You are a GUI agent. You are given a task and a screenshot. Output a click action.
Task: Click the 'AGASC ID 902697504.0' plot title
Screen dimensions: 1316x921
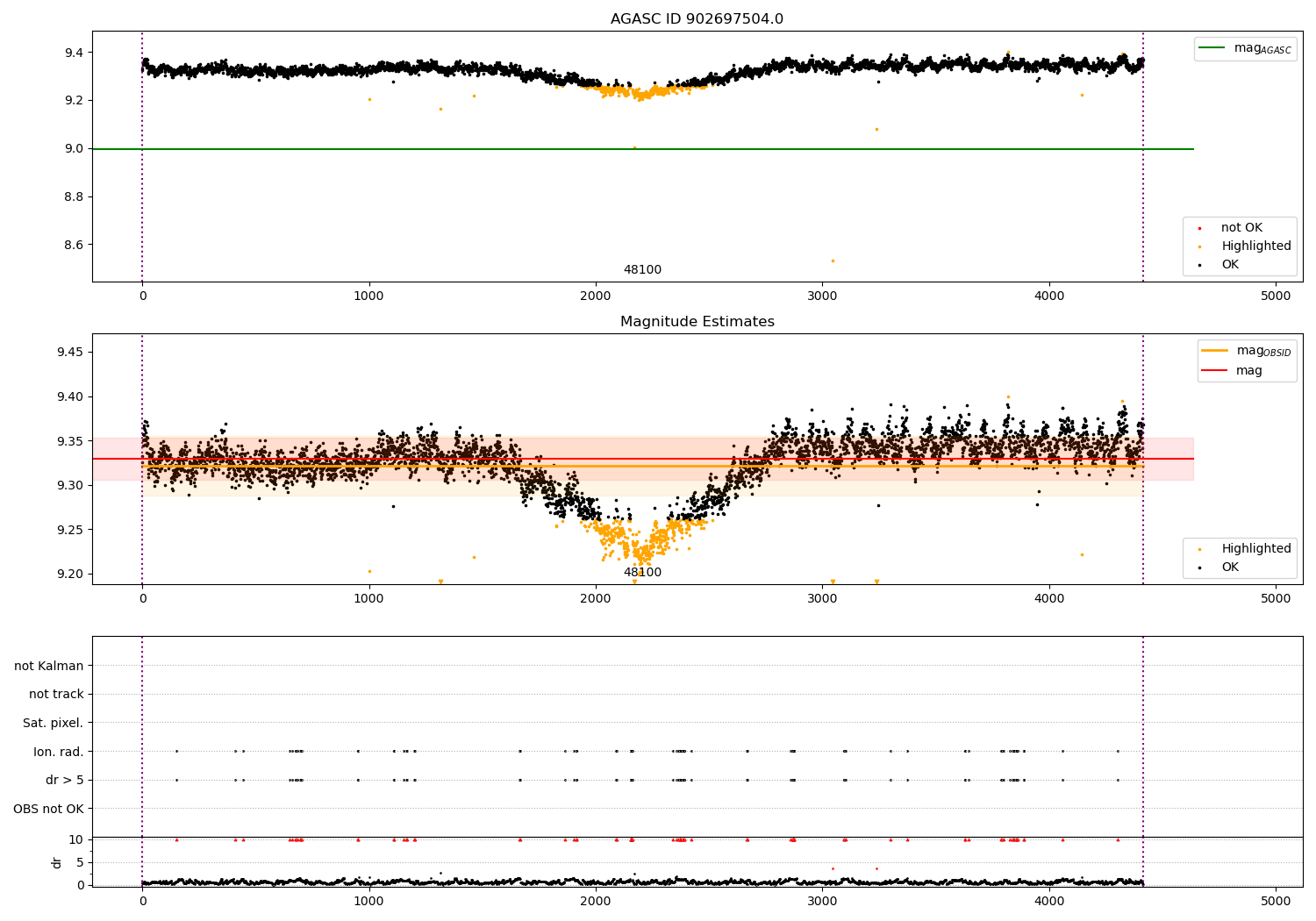pos(697,19)
